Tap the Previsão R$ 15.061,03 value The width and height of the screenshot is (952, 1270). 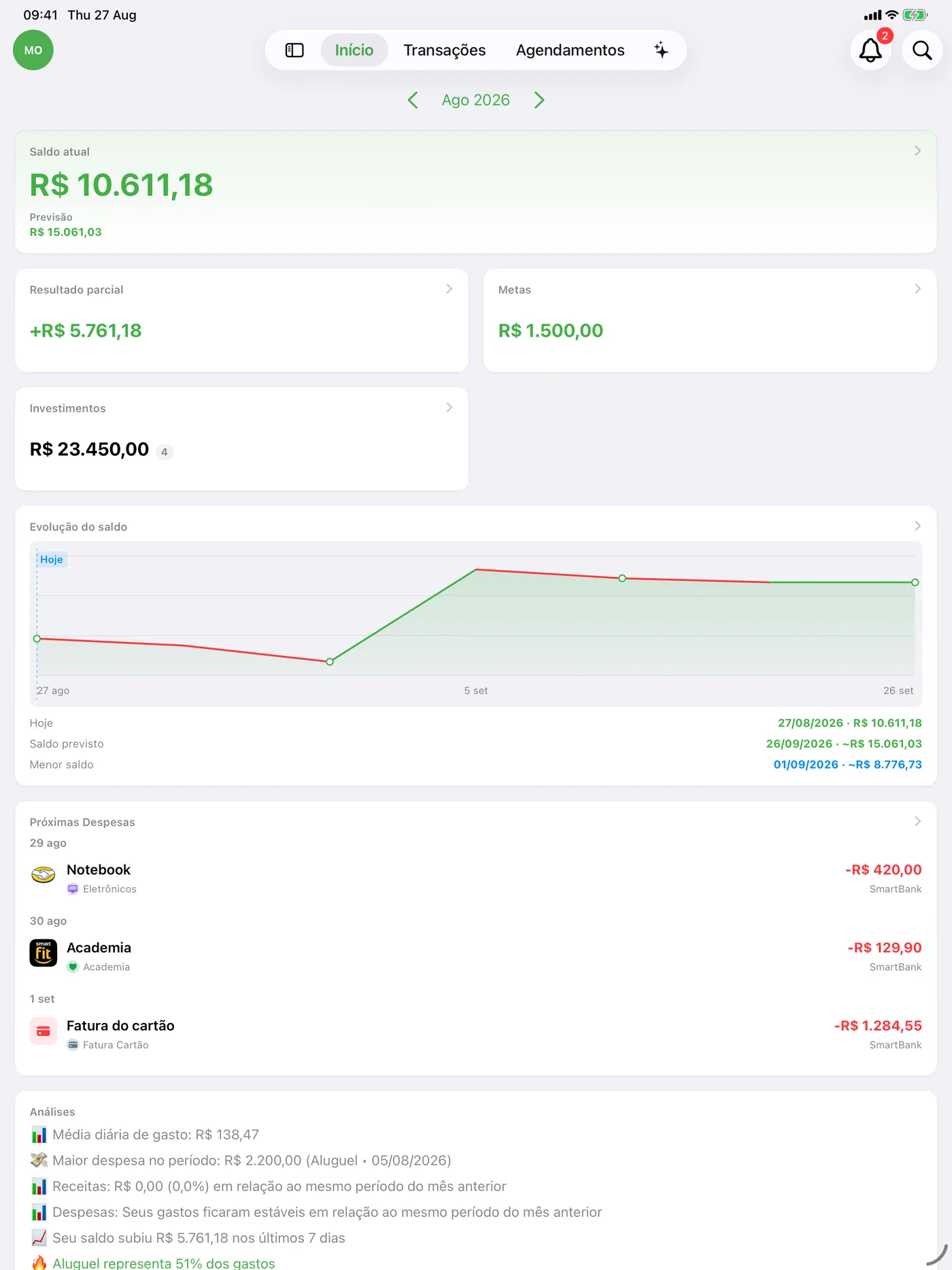[x=66, y=232]
